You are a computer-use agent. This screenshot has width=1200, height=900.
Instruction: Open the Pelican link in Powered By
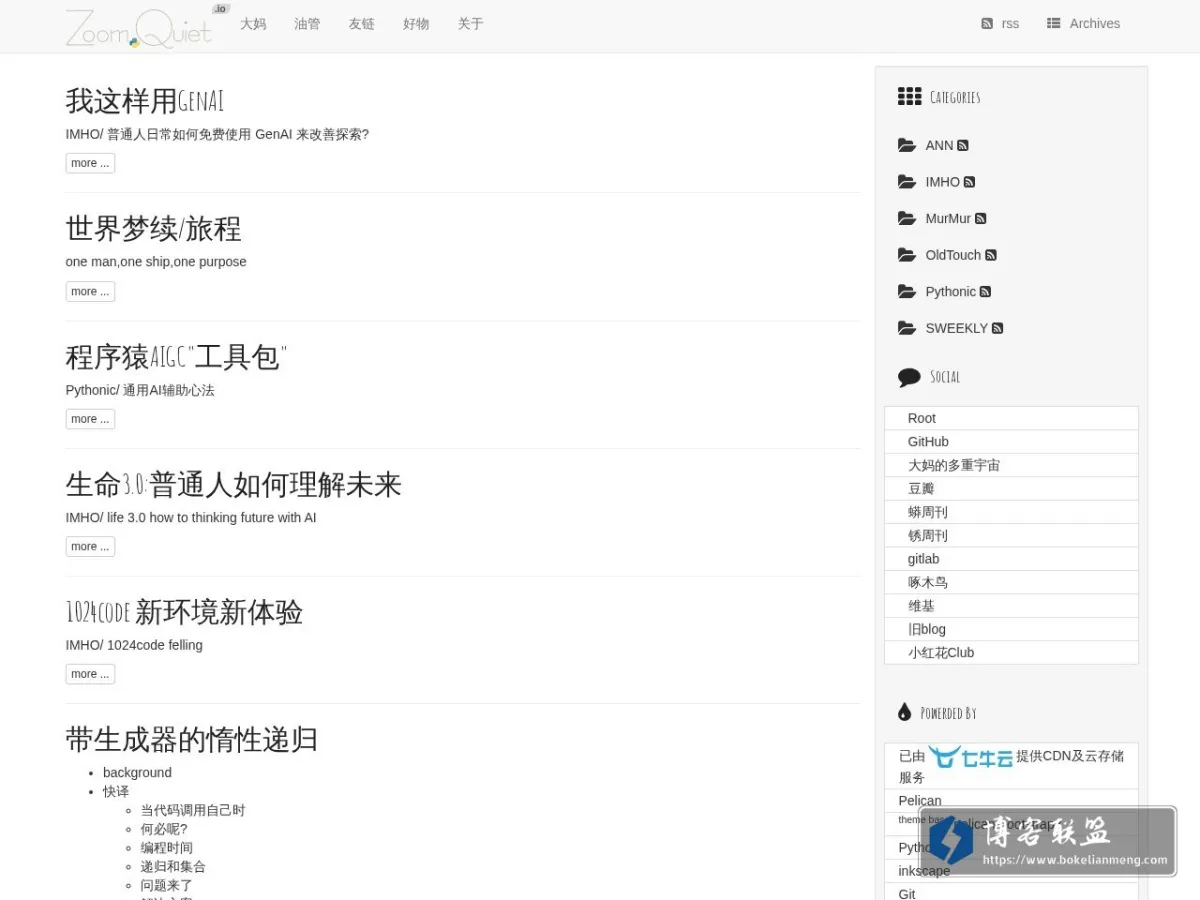point(919,801)
